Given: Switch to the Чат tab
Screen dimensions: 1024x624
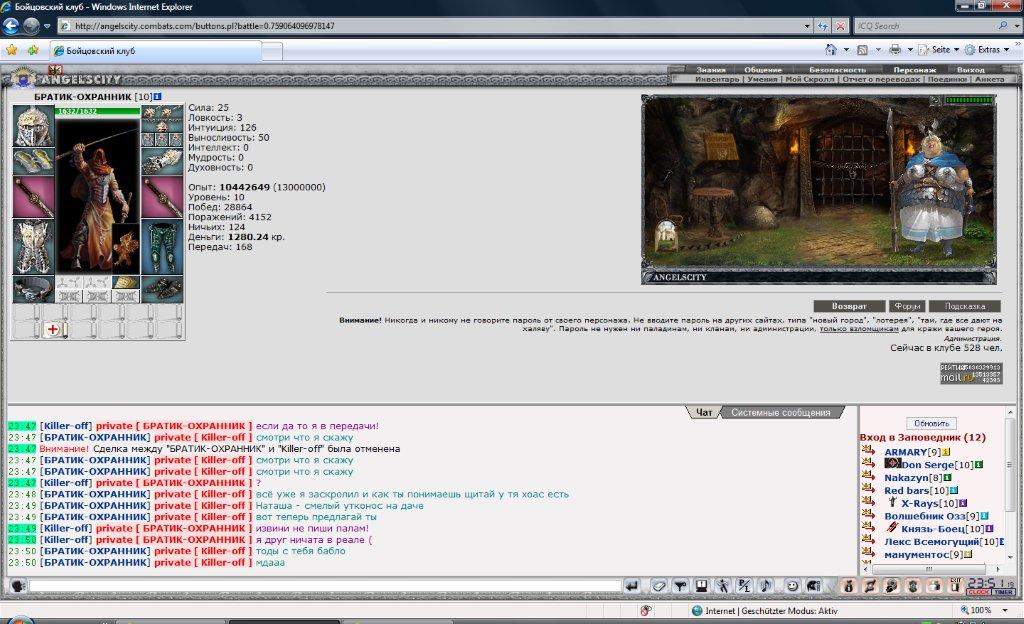Looking at the screenshot, I should [703, 413].
